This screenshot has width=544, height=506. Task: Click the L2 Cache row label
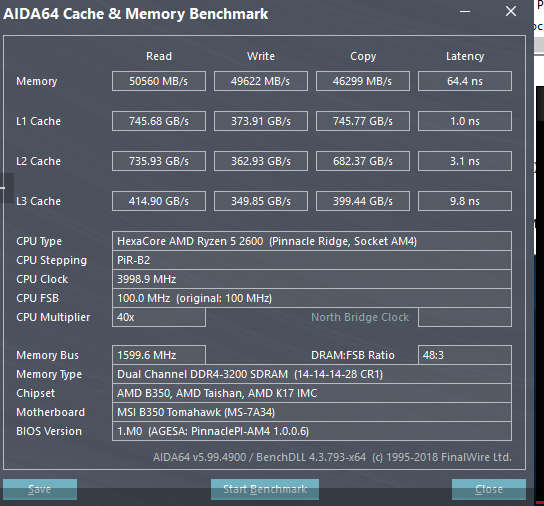(x=38, y=161)
